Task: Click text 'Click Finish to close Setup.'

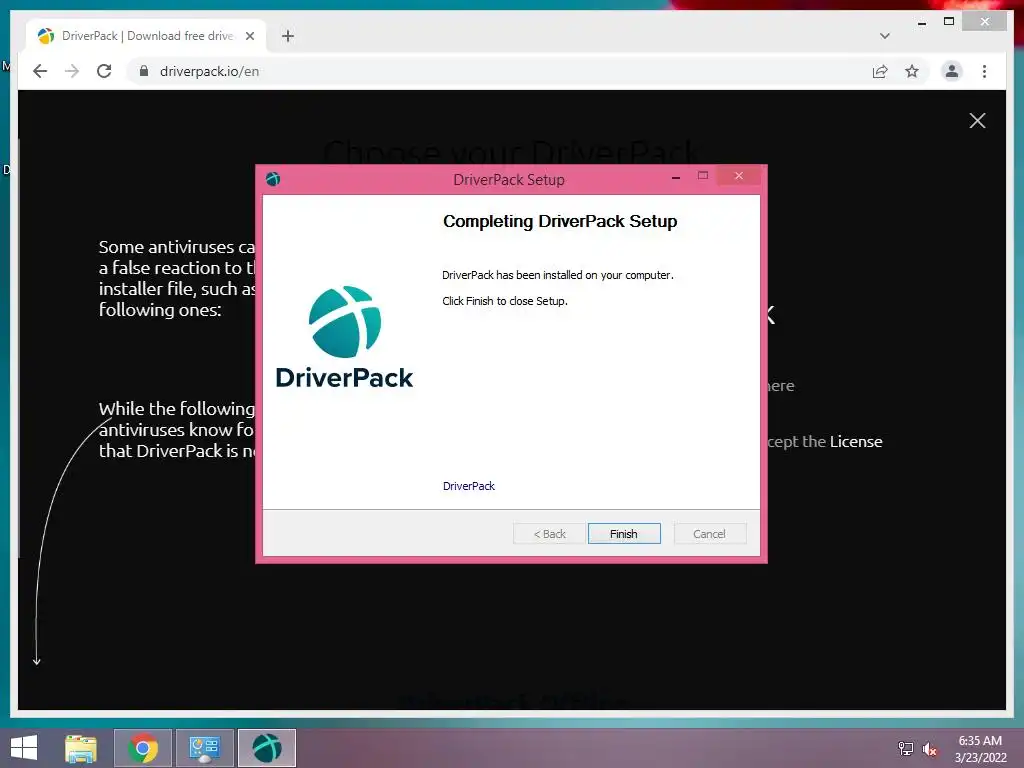Action: 505,301
